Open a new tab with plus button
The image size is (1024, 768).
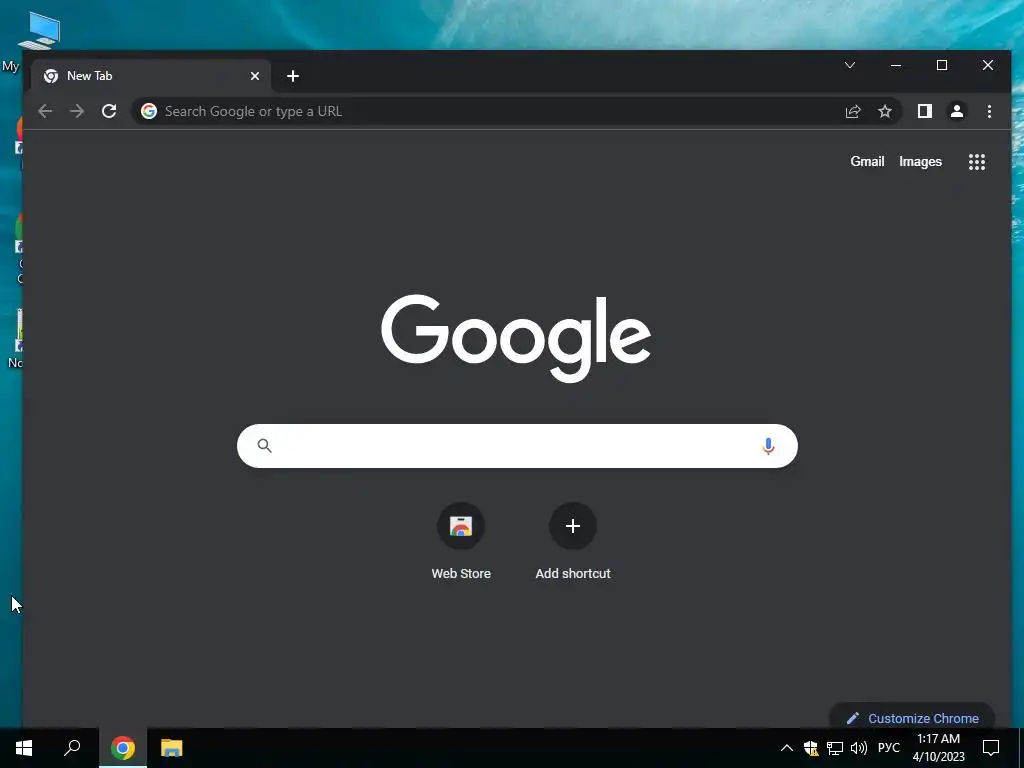293,76
